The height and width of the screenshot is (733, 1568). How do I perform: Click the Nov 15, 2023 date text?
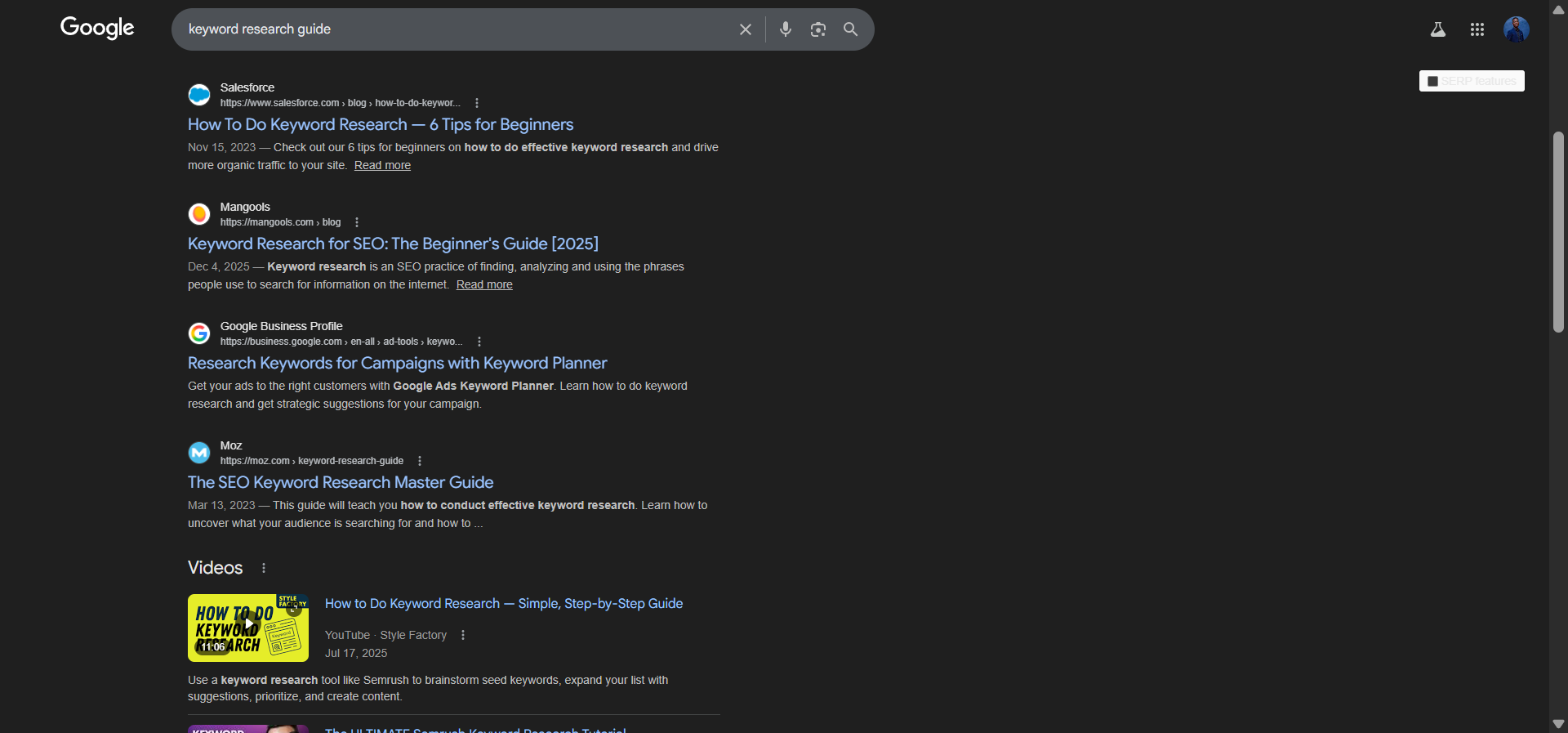(x=222, y=147)
